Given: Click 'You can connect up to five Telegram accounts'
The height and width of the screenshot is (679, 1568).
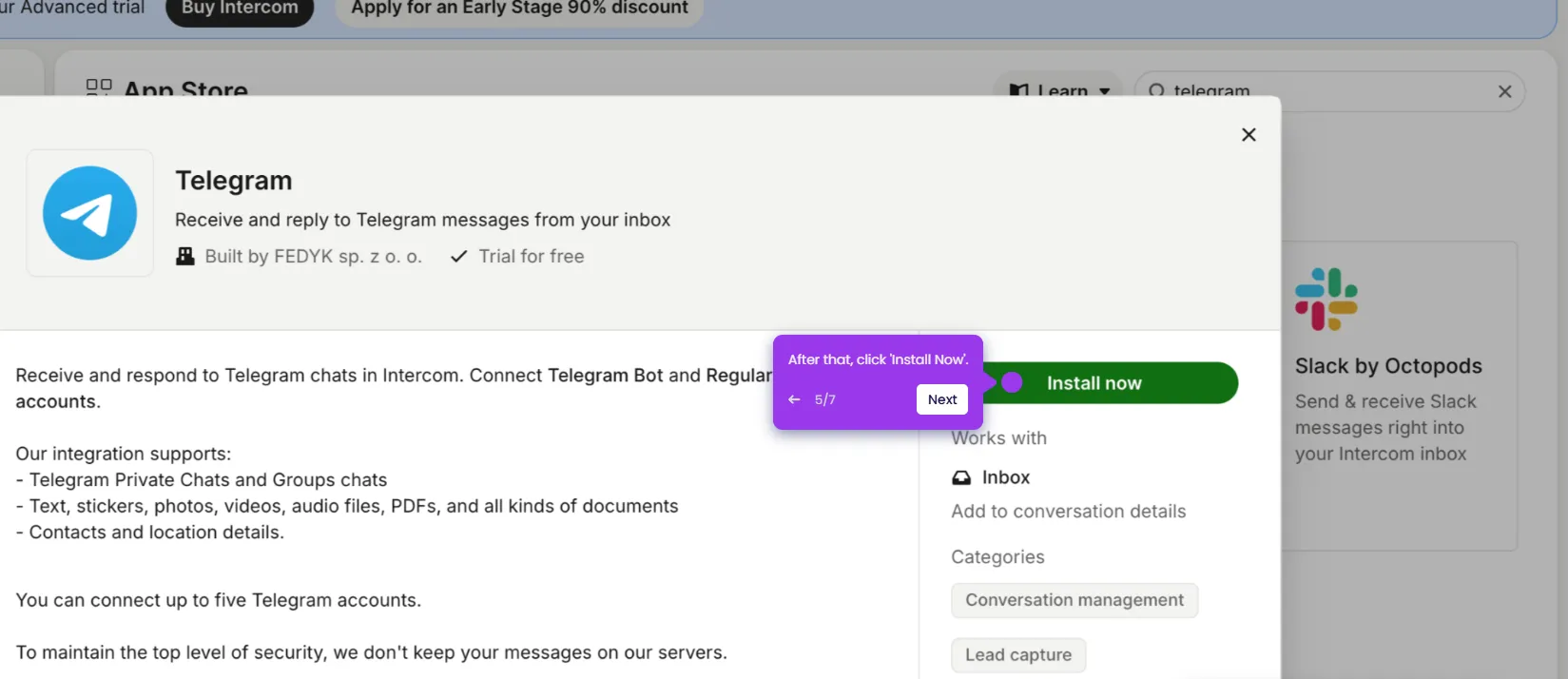Looking at the screenshot, I should 219,600.
